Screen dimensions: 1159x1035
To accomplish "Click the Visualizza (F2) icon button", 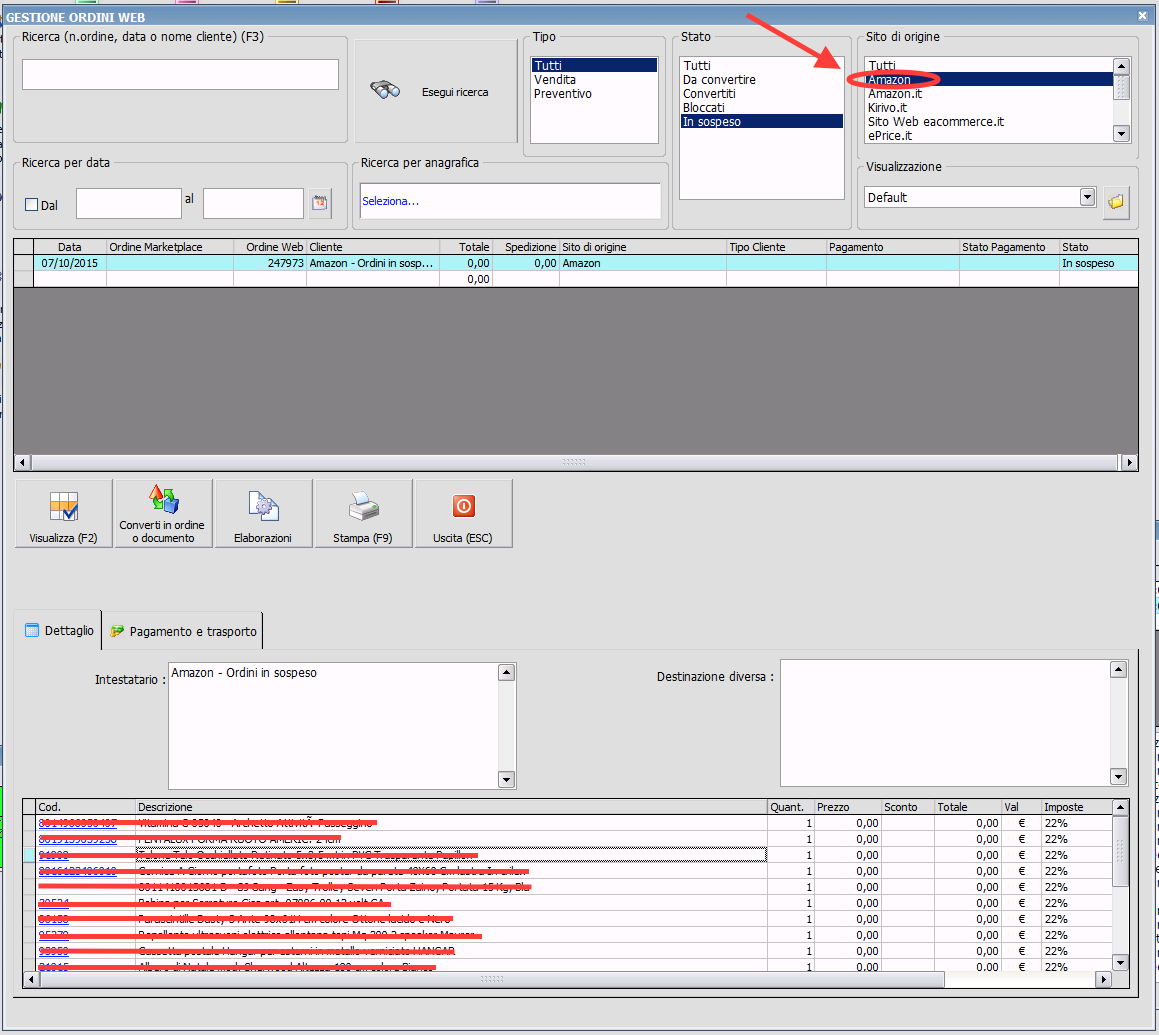I will pyautogui.click(x=64, y=506).
